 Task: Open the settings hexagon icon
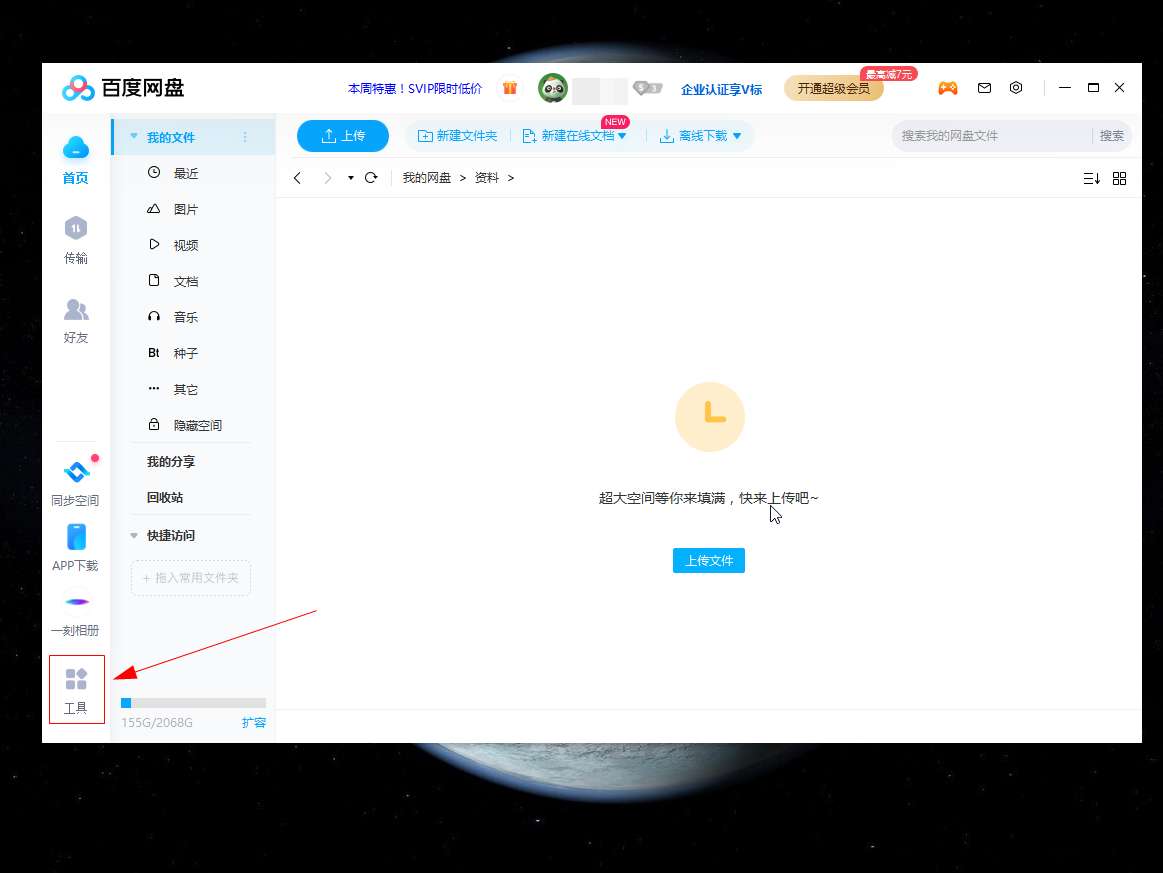1016,88
